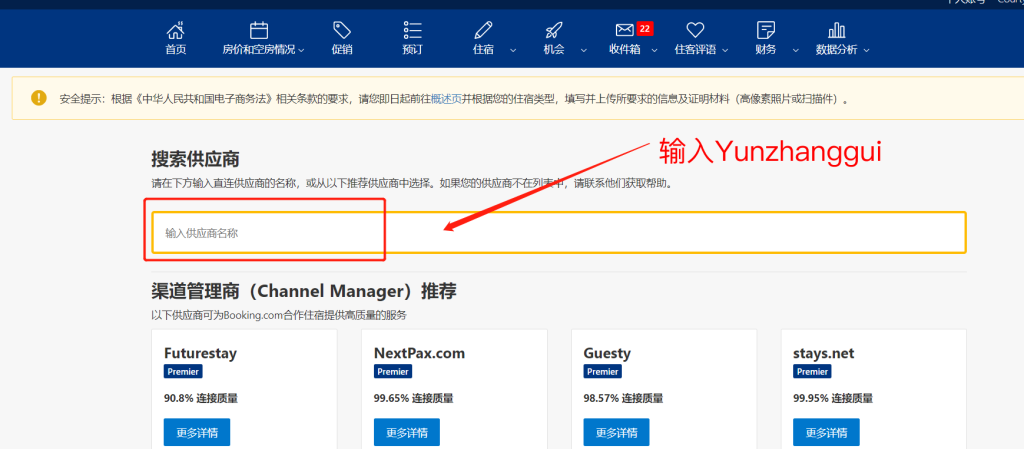Image resolution: width=1024 pixels, height=449 pixels.
Task: Open the 机会 menu item
Action: 554,38
